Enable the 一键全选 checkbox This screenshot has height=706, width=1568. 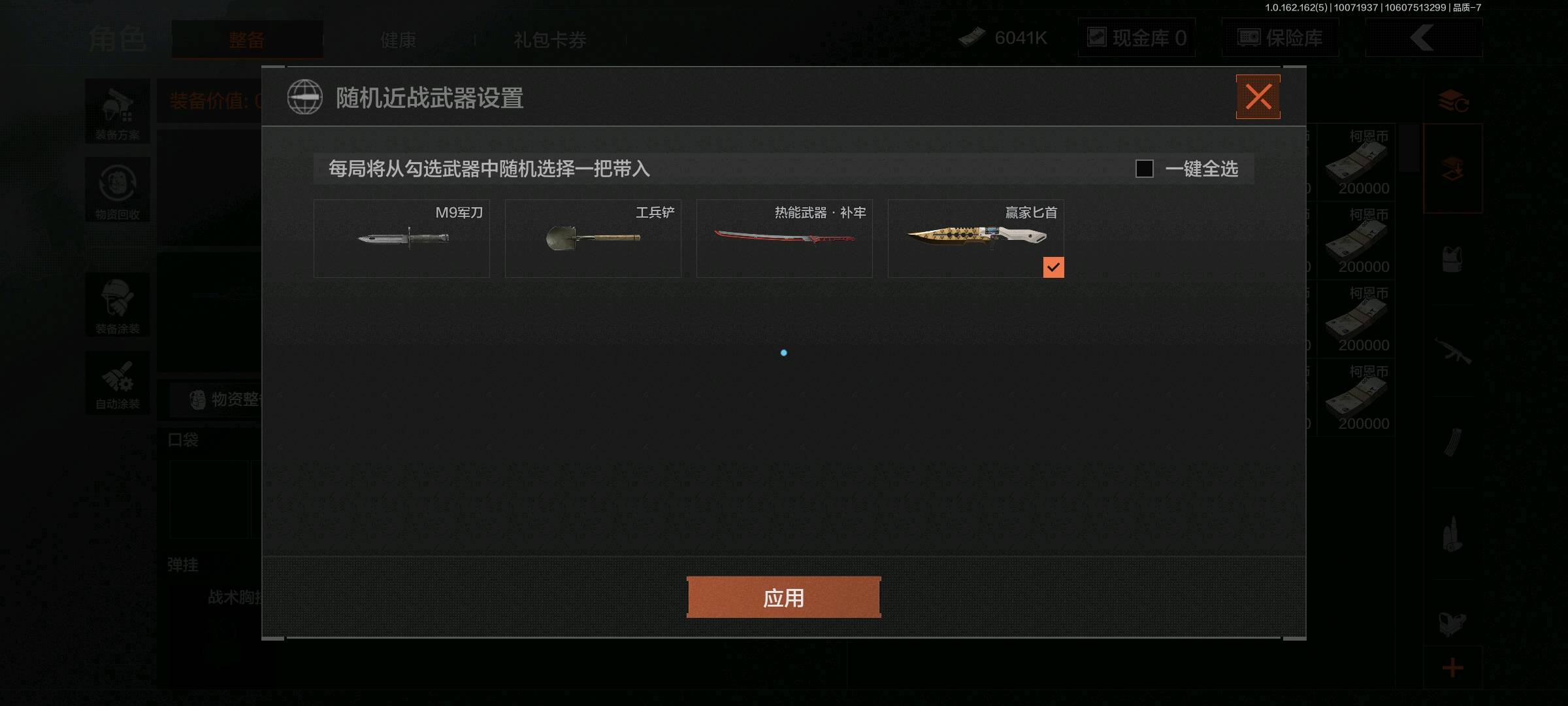(x=1145, y=169)
